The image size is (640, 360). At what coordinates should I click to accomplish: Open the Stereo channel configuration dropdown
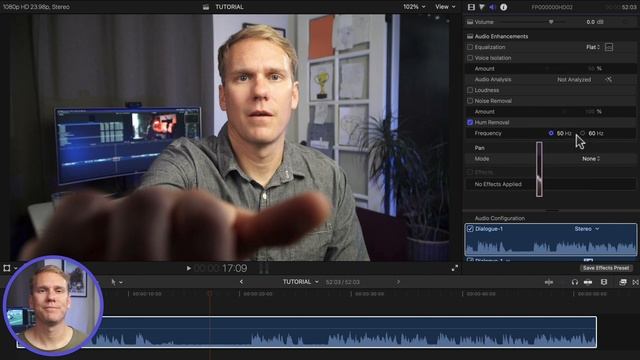click(x=587, y=229)
